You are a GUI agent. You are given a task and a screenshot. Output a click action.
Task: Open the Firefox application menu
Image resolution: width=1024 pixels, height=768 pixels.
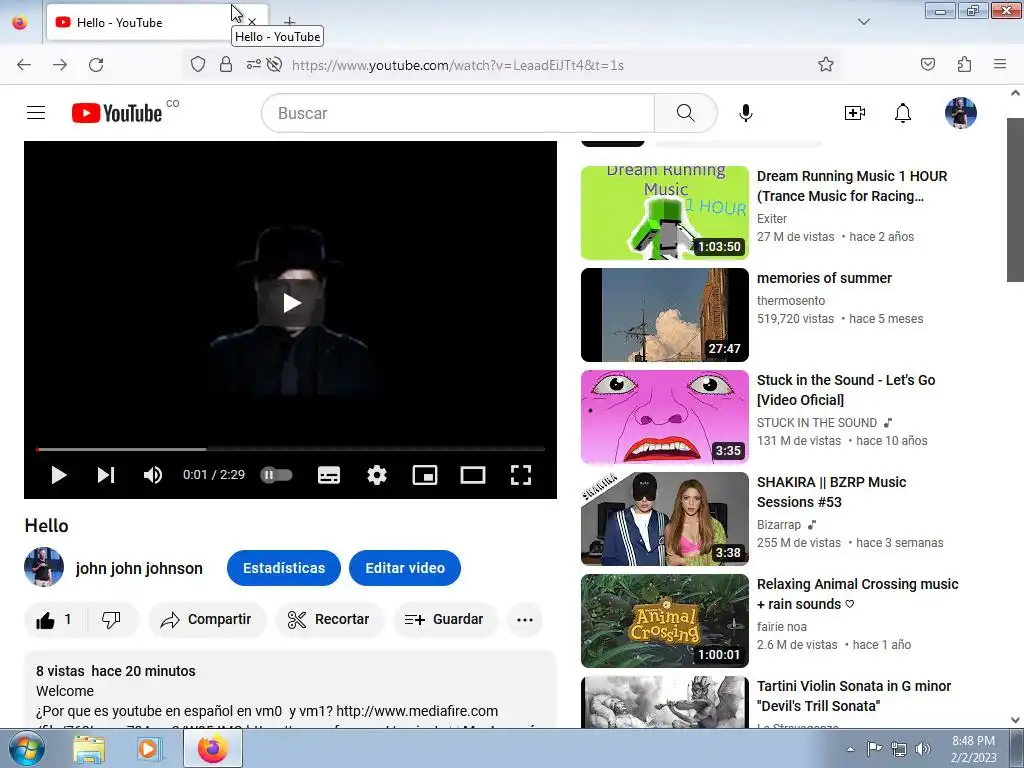point(1000,64)
